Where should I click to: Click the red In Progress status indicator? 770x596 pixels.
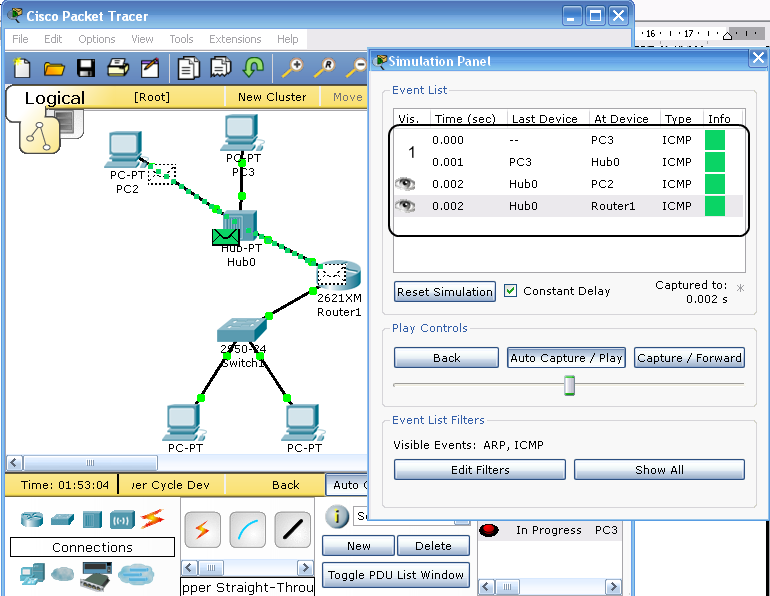489,530
